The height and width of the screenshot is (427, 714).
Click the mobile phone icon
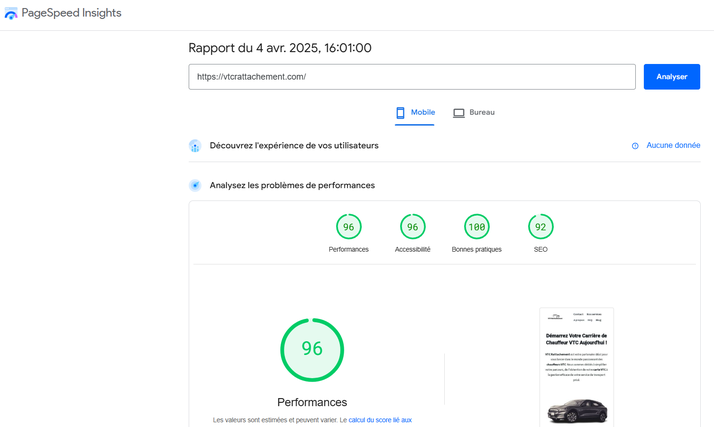pyautogui.click(x=401, y=113)
